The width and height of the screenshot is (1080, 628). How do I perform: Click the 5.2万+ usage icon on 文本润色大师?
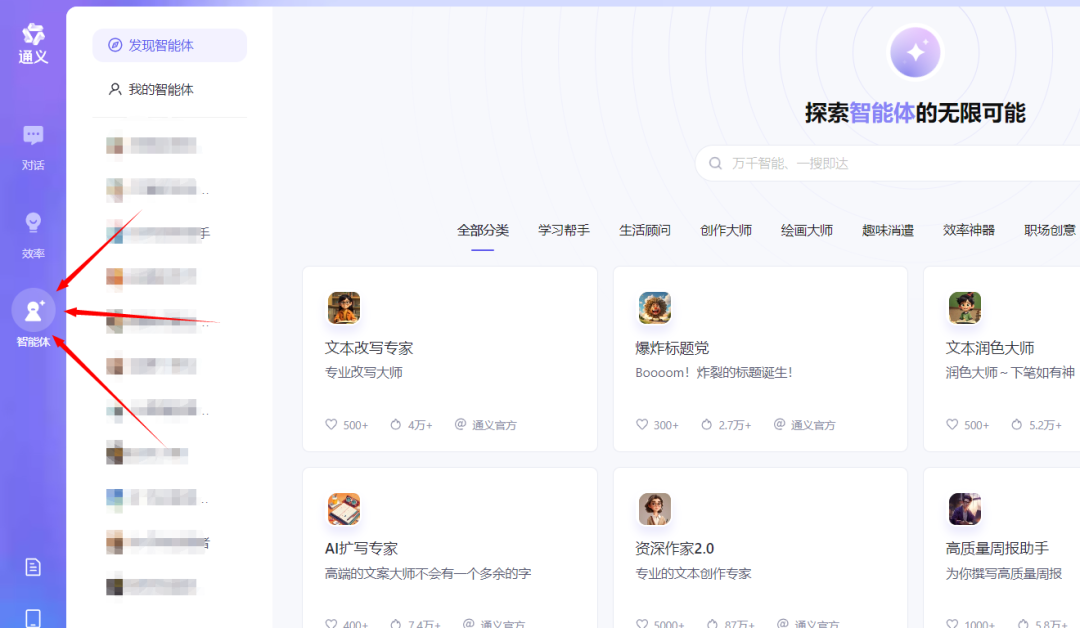coord(1017,424)
